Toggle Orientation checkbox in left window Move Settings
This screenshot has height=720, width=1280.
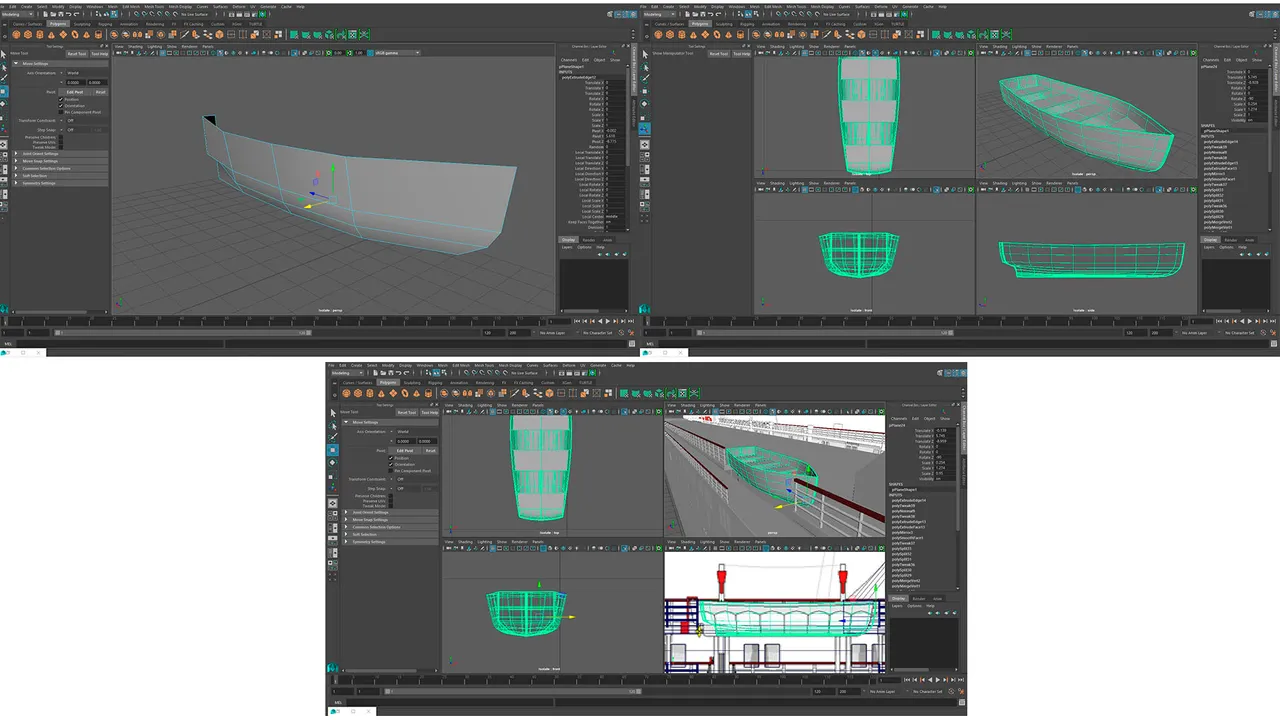[61, 106]
